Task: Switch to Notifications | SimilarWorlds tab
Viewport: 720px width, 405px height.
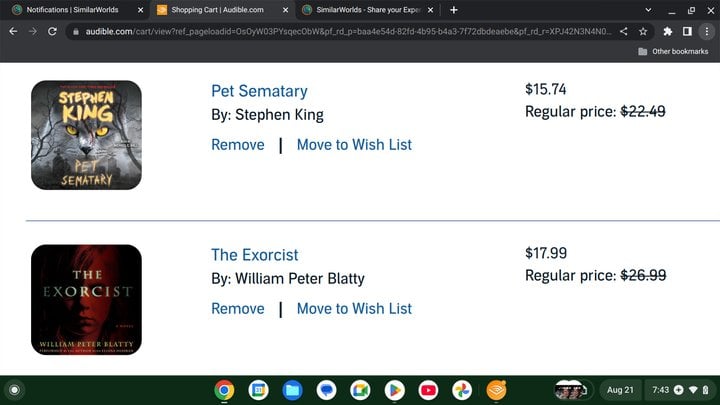Action: 72,10
